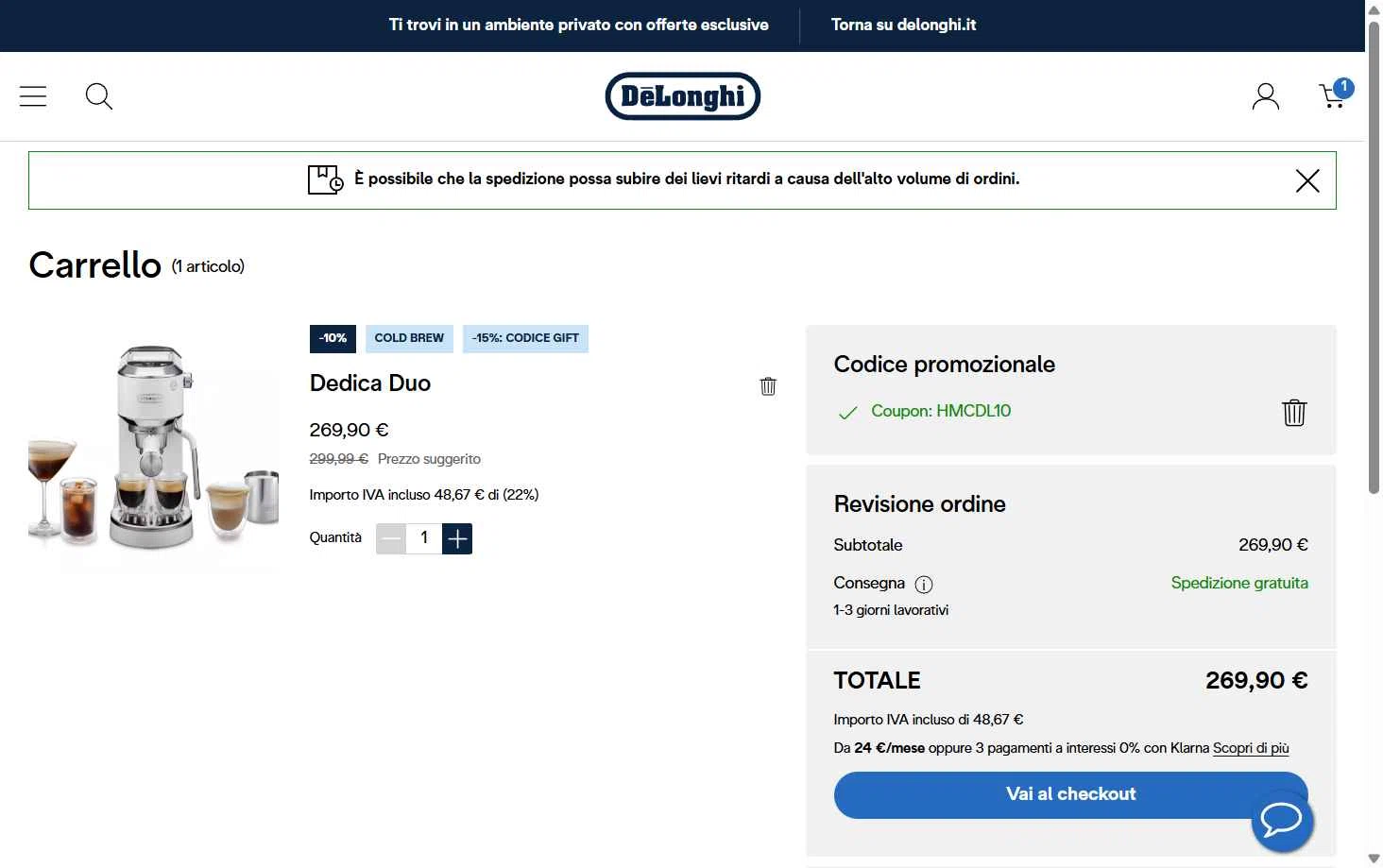Click the COLD BREW badge
The image size is (1383, 868).
pos(409,338)
